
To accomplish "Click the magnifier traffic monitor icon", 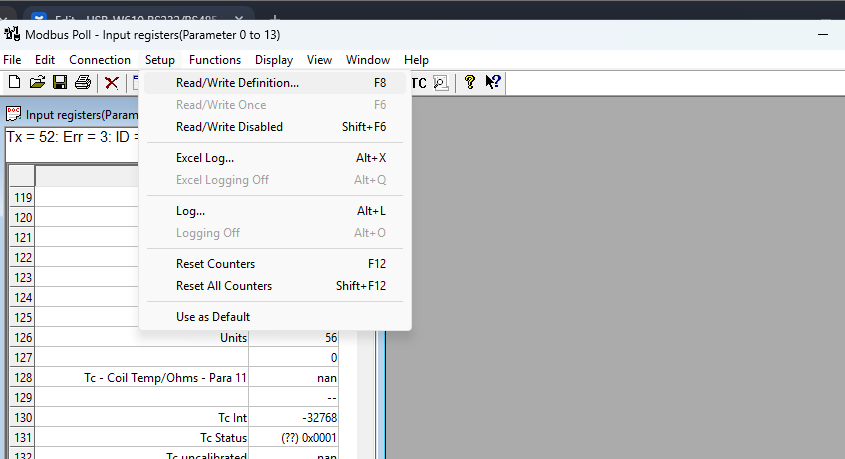I will [x=441, y=83].
